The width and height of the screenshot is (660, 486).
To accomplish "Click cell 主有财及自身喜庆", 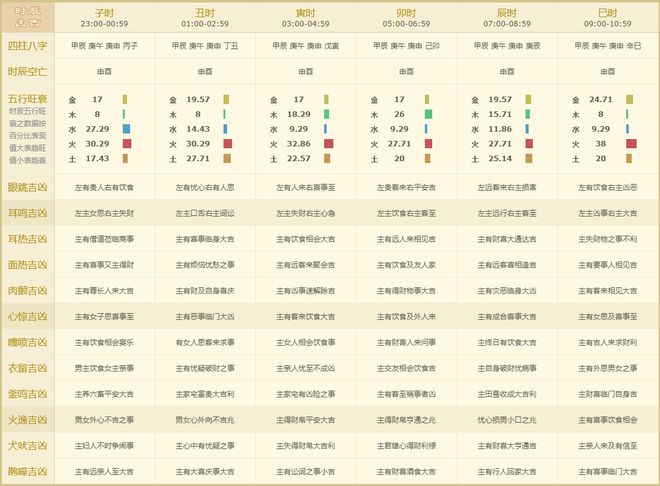I will click(205, 291).
